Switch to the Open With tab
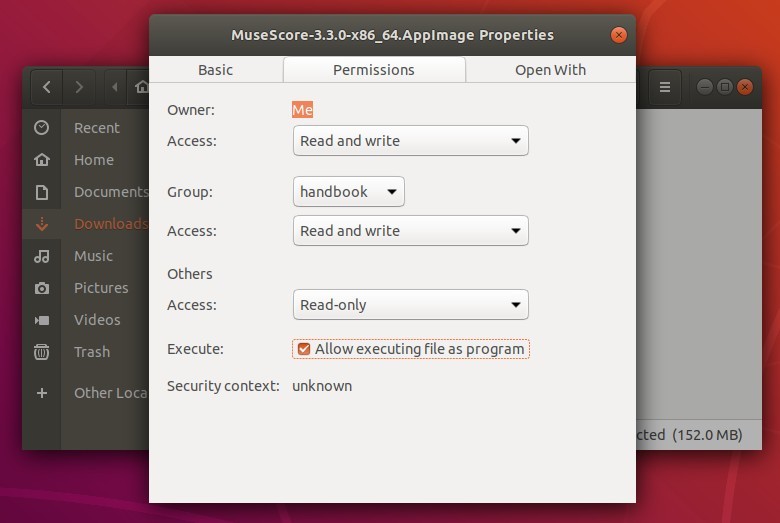The height and width of the screenshot is (523, 780). click(551, 70)
